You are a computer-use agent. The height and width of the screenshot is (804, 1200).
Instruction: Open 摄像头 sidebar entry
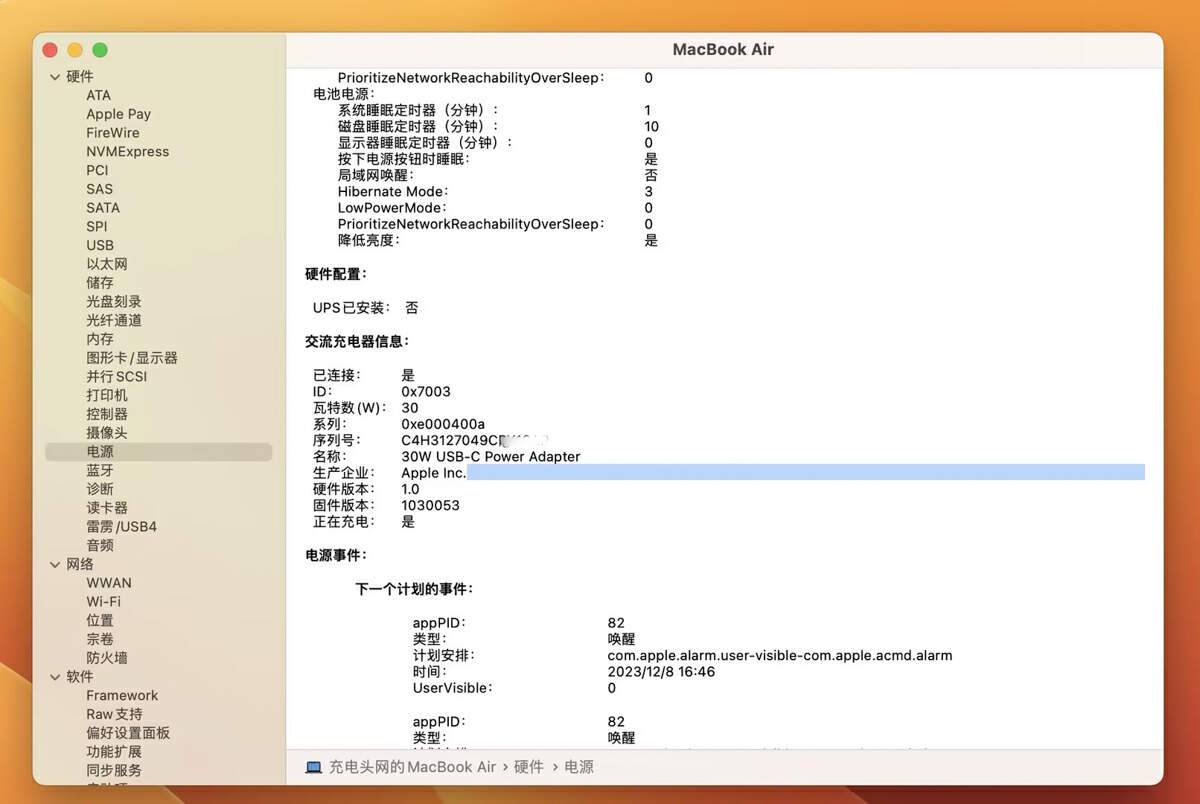point(107,433)
